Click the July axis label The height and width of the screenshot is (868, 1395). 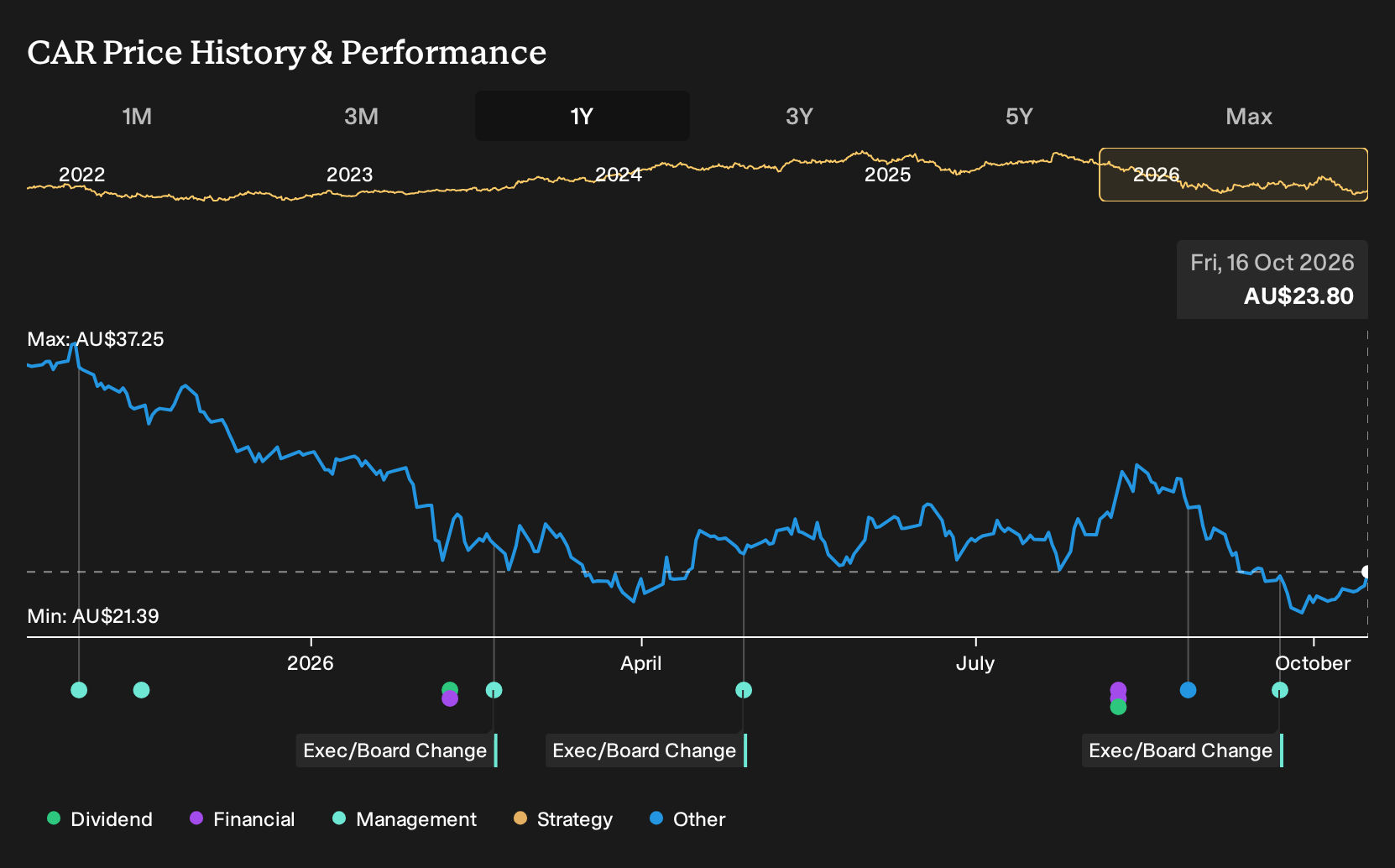point(975,663)
